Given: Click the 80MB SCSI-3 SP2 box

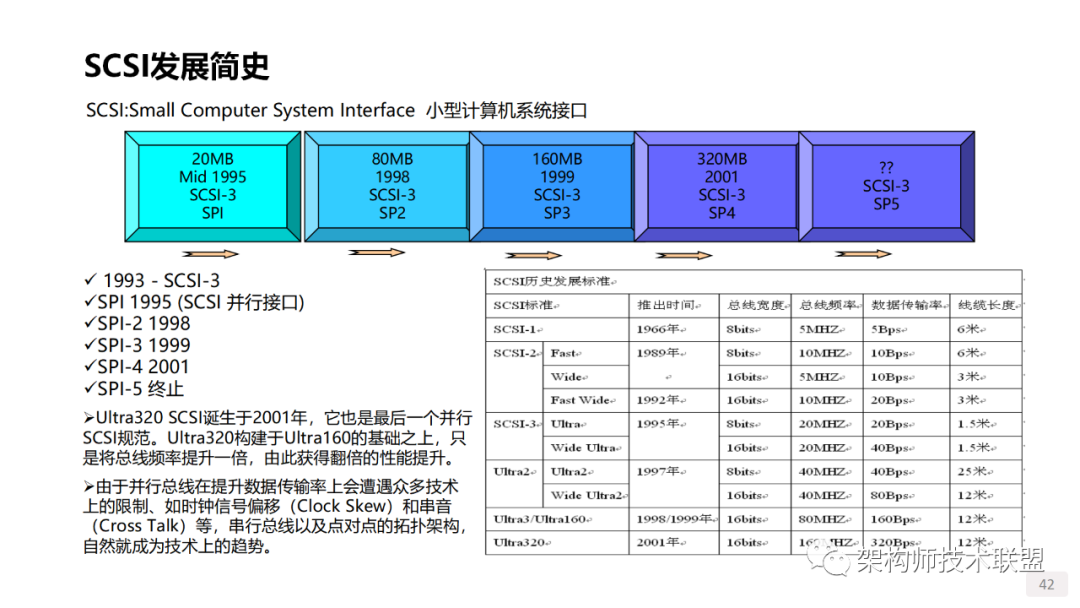Looking at the screenshot, I should 392,185.
